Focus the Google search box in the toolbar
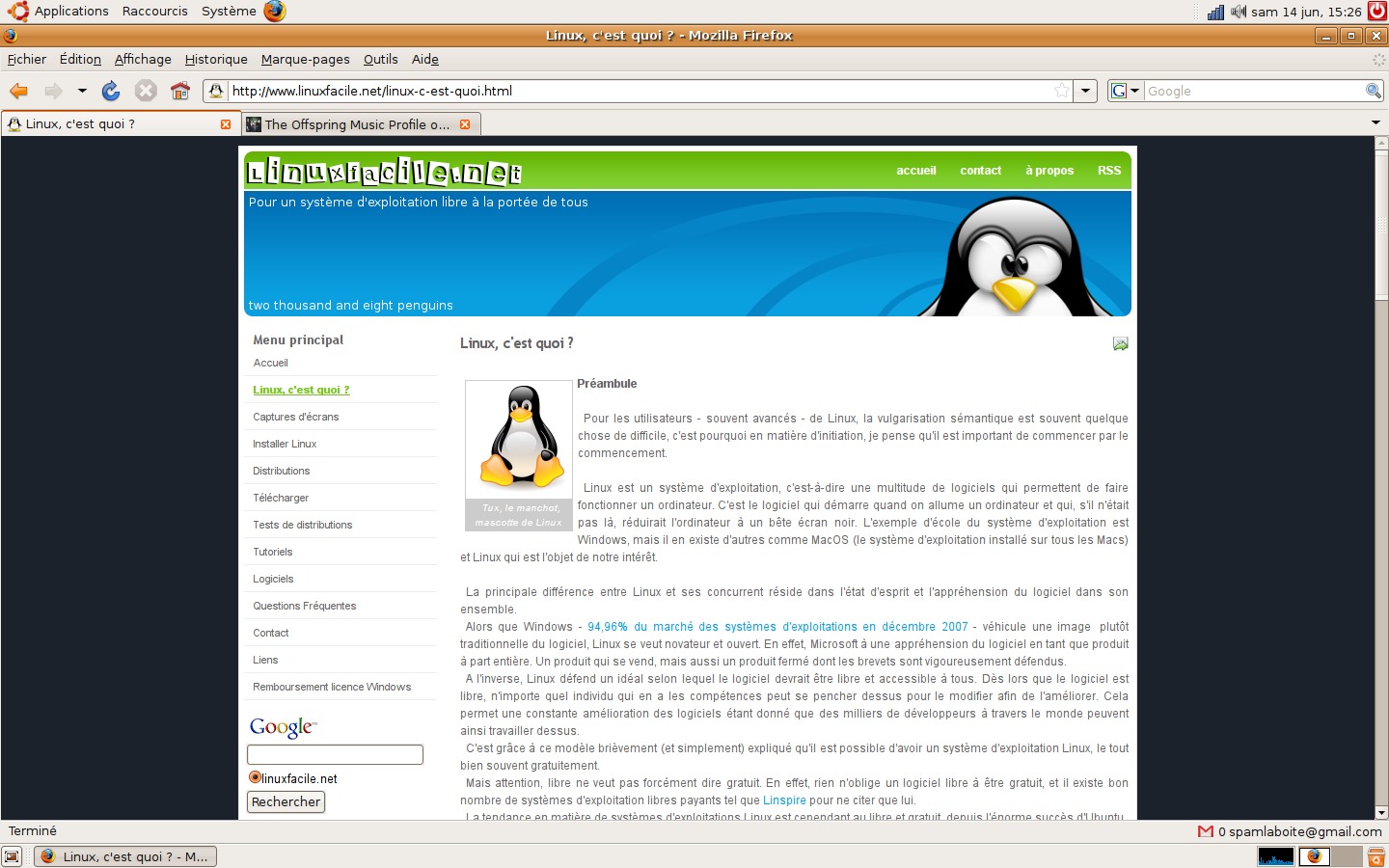This screenshot has height=868, width=1389. 1254,91
